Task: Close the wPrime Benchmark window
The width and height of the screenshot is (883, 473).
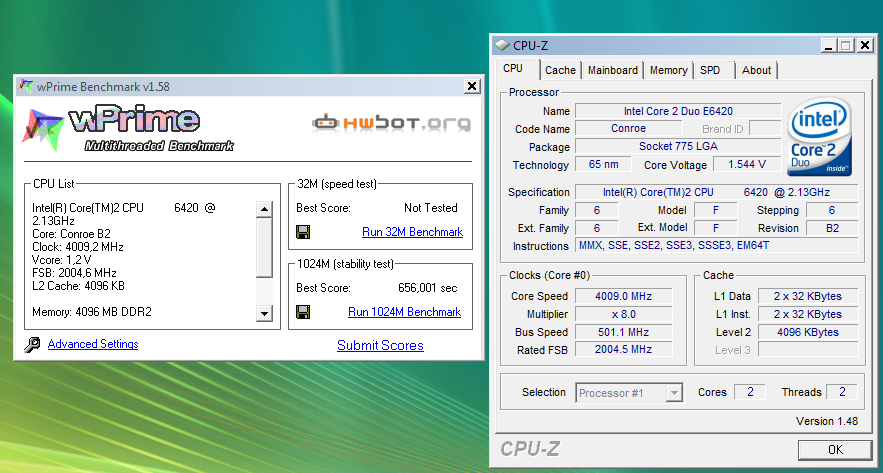Action: pyautogui.click(x=472, y=86)
